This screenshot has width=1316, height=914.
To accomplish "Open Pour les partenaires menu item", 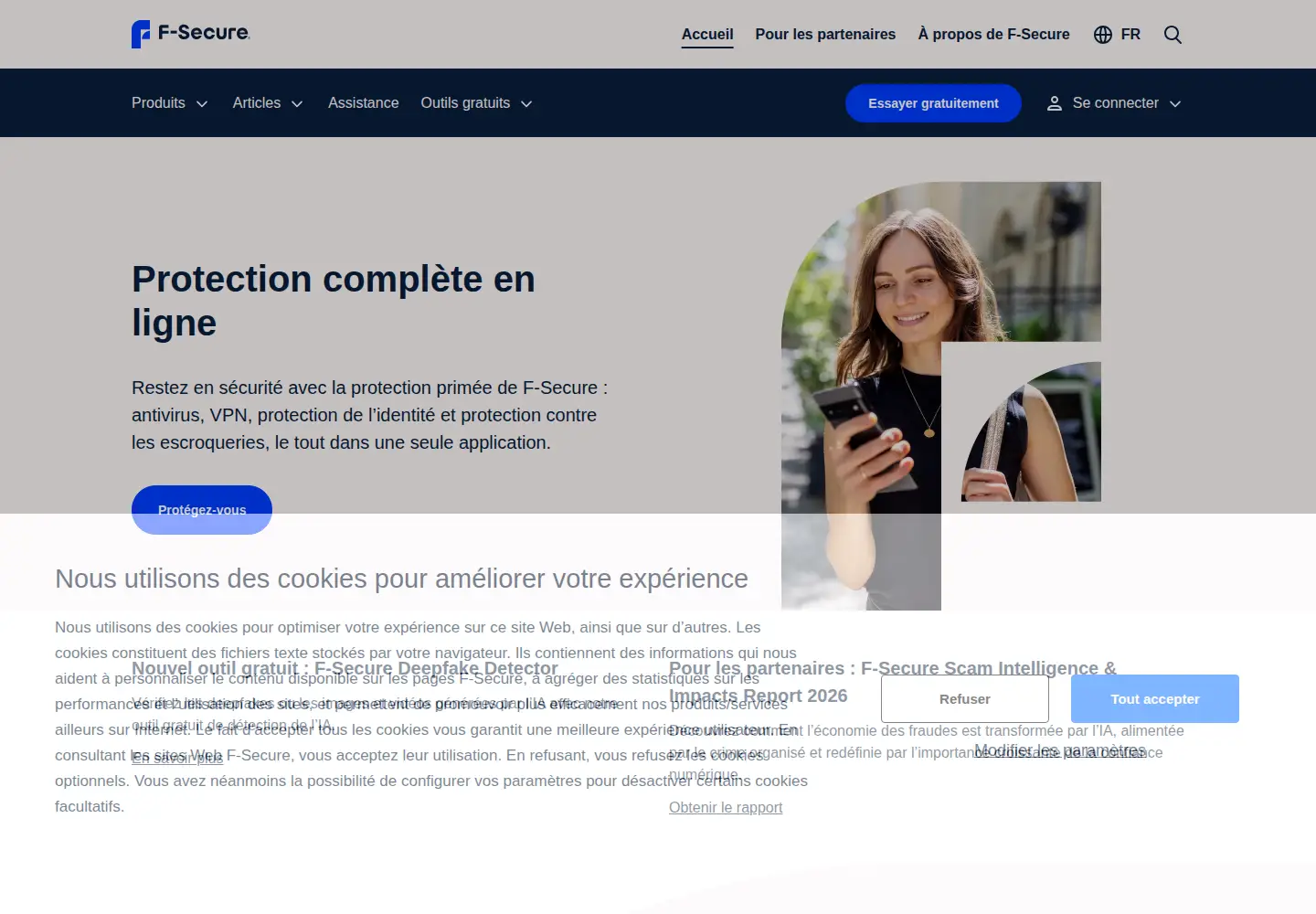I will pyautogui.click(x=825, y=35).
